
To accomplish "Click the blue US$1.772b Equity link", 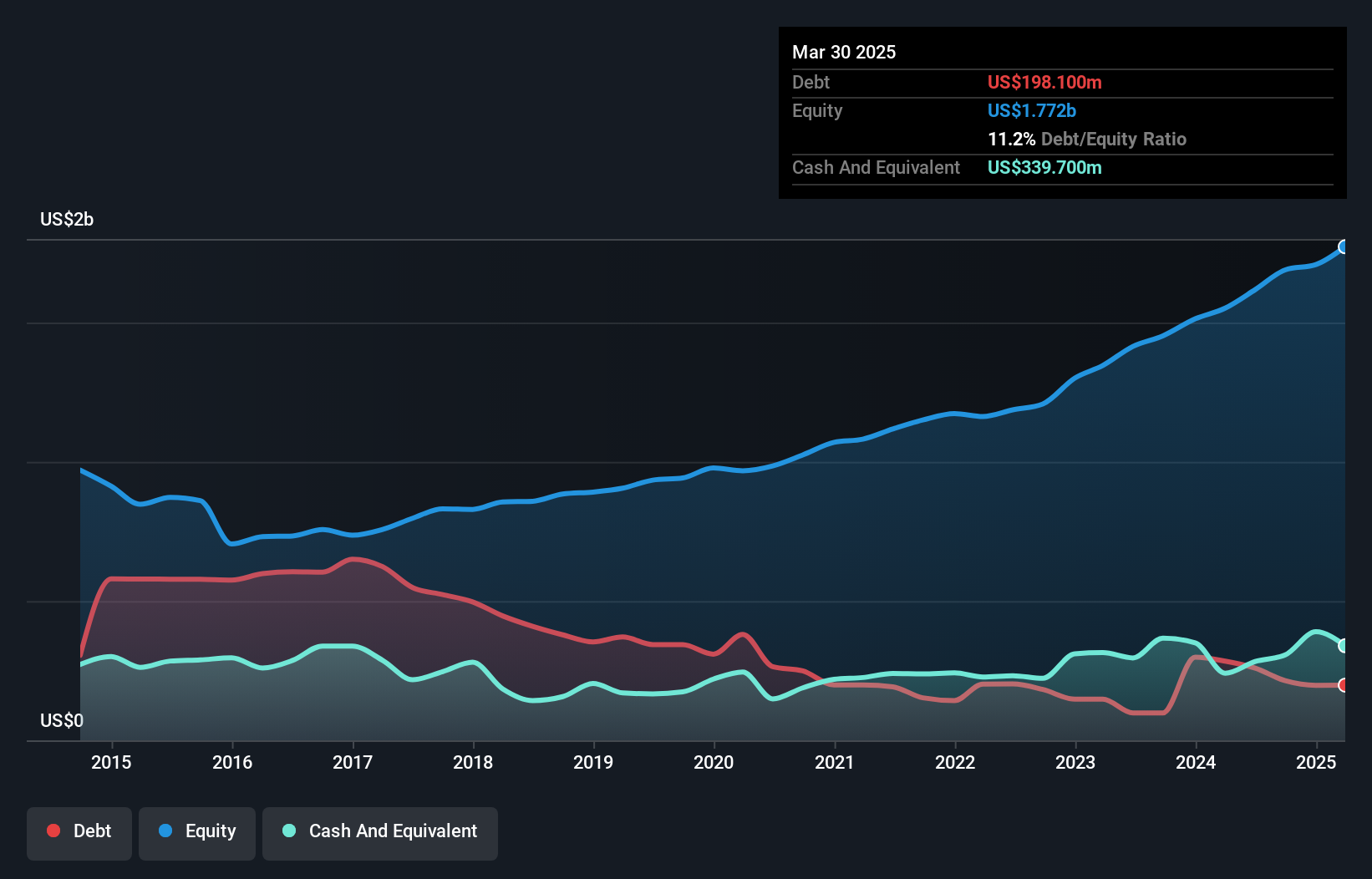I will click(1031, 109).
